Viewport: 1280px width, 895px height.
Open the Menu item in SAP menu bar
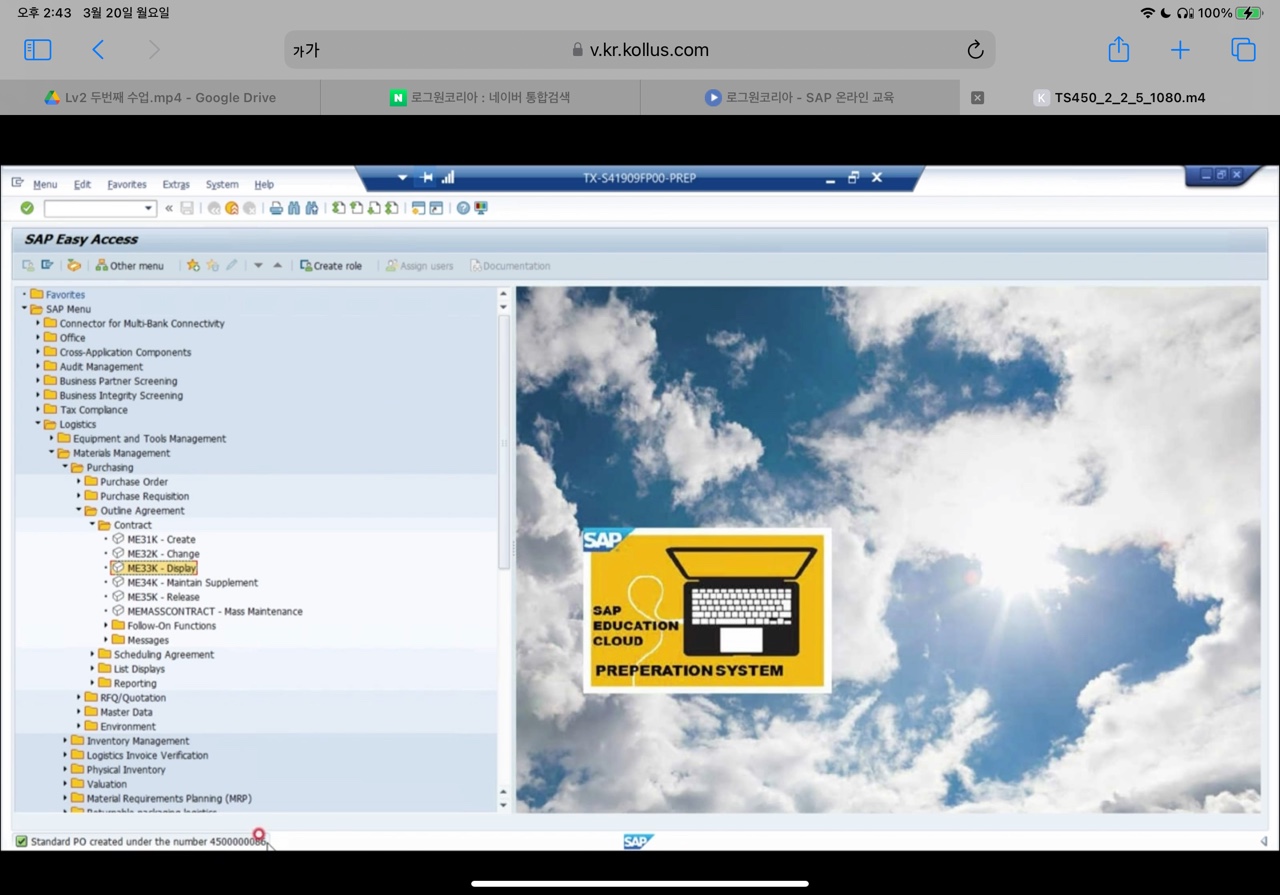coord(45,185)
